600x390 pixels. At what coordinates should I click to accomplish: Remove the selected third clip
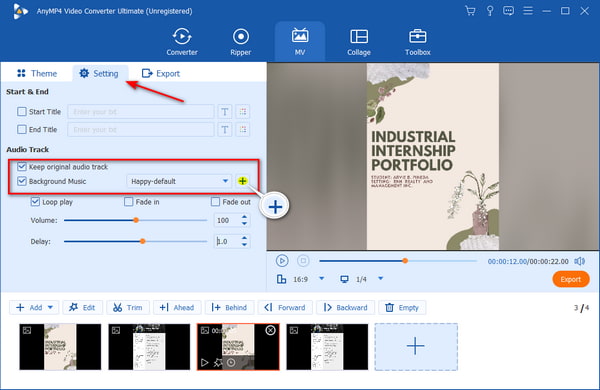coord(270,330)
